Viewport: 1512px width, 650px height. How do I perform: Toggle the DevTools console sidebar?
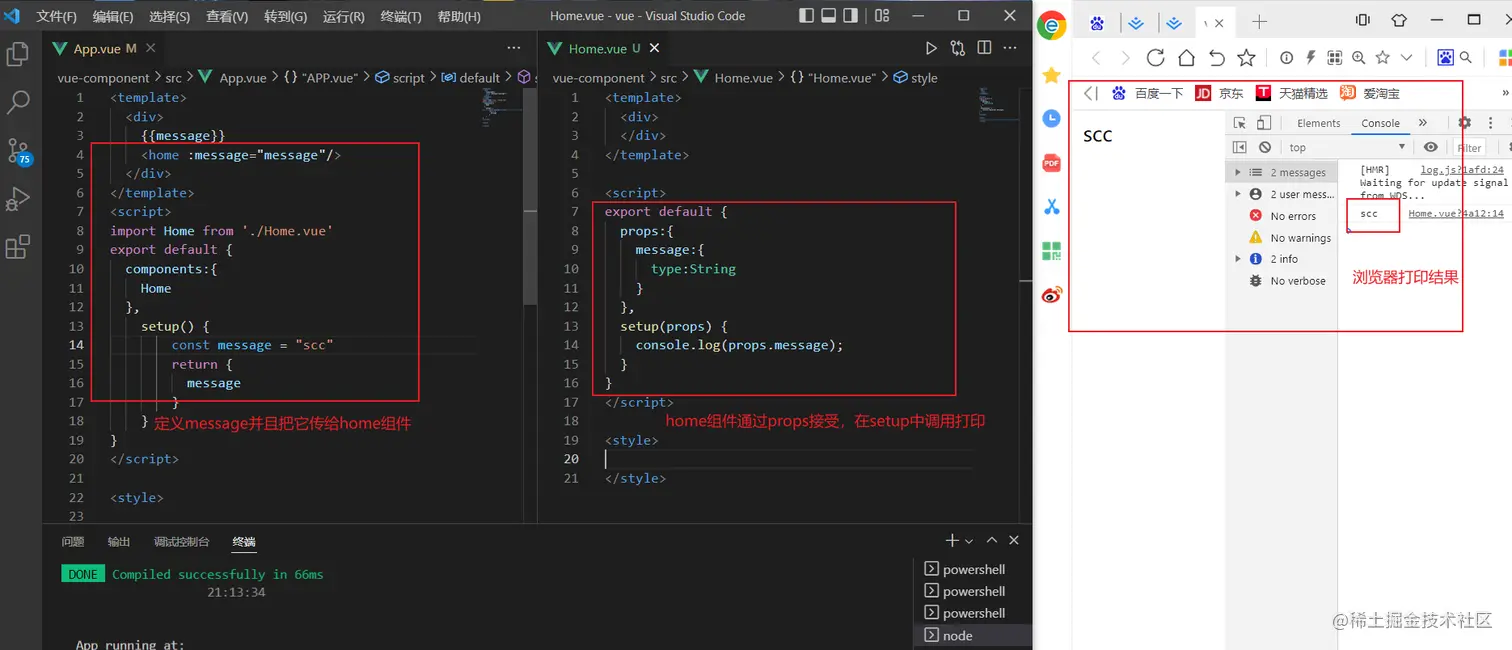1240,147
